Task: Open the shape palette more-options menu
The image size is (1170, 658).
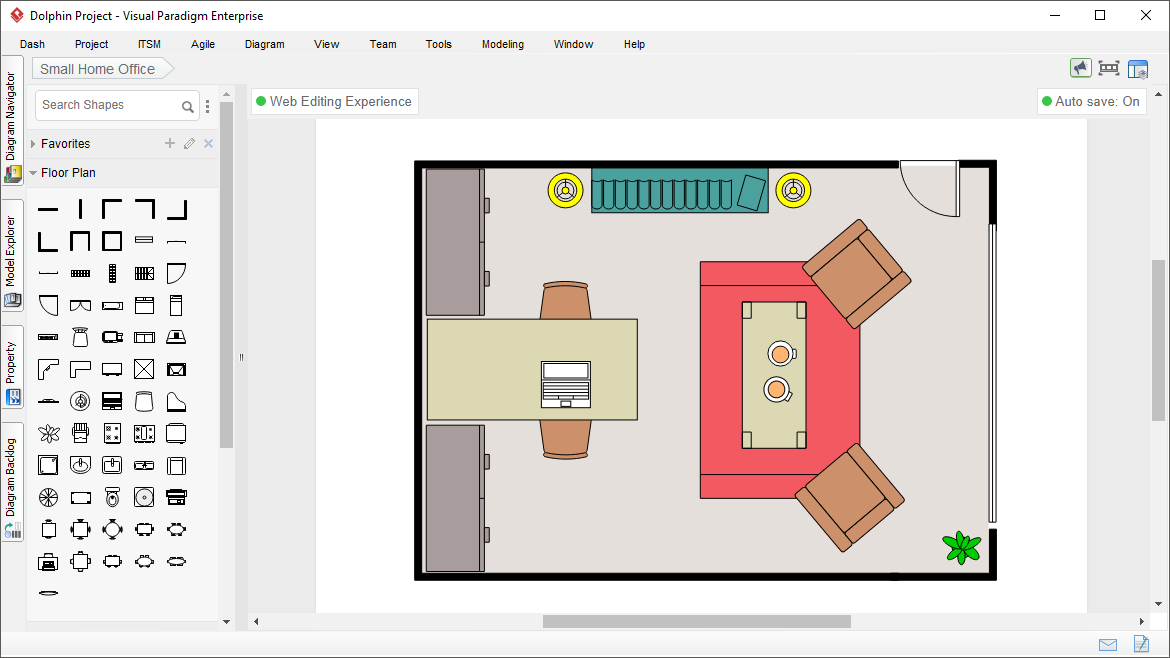Action: tap(207, 107)
